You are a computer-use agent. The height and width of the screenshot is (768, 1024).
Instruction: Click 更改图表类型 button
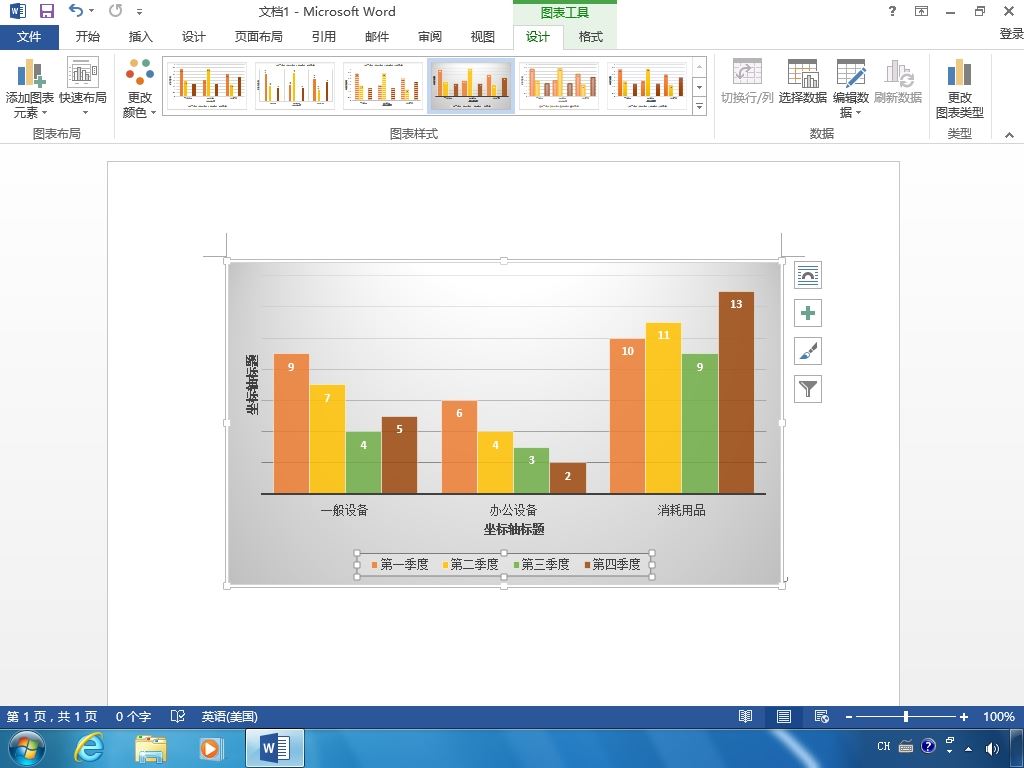959,88
